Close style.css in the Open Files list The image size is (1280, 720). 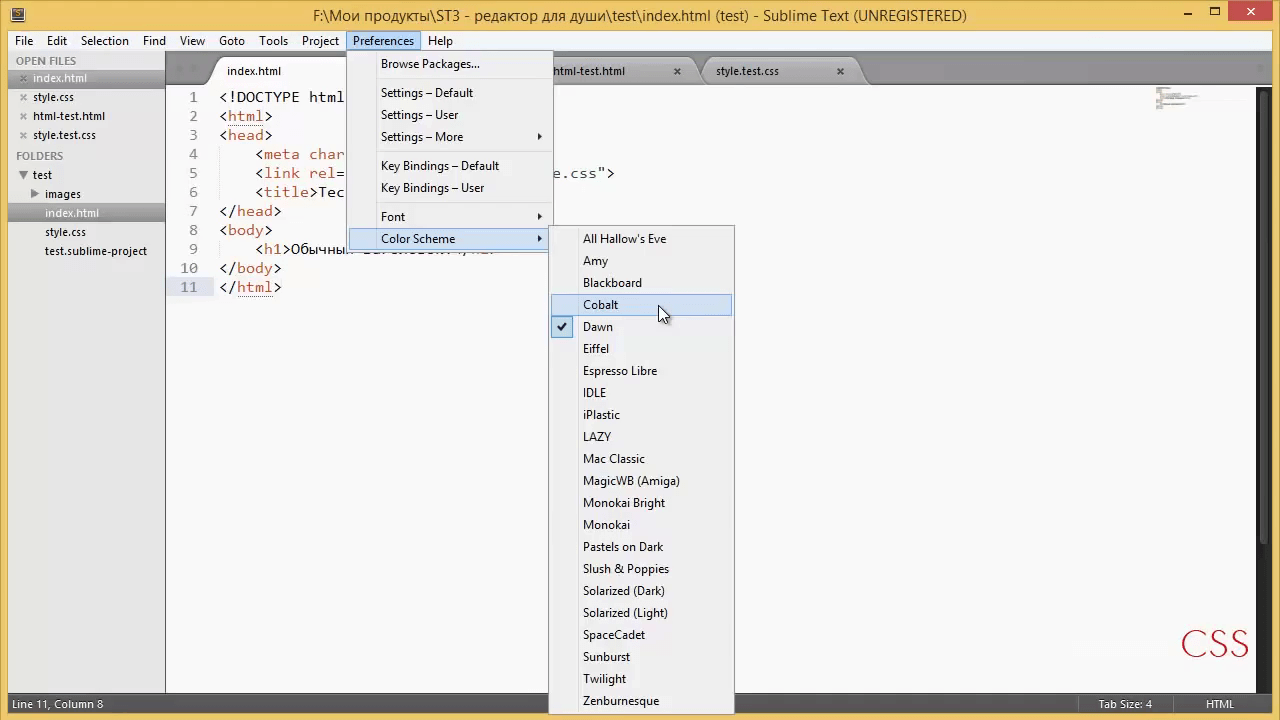click(x=23, y=97)
